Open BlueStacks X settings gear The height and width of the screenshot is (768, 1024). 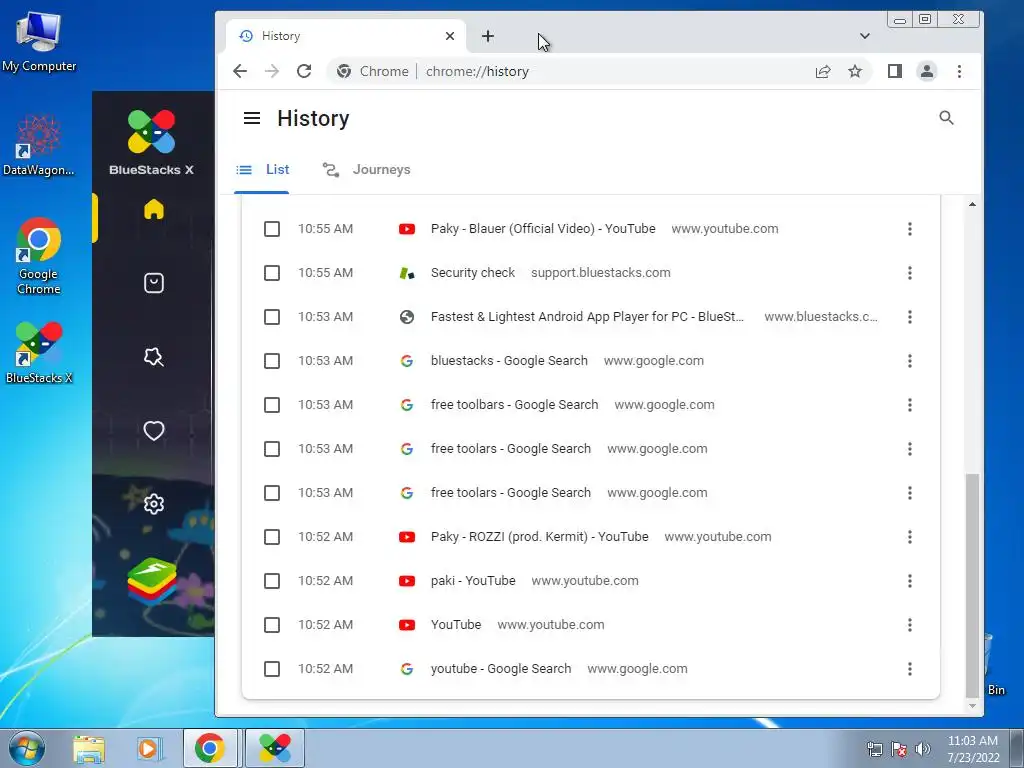point(154,504)
